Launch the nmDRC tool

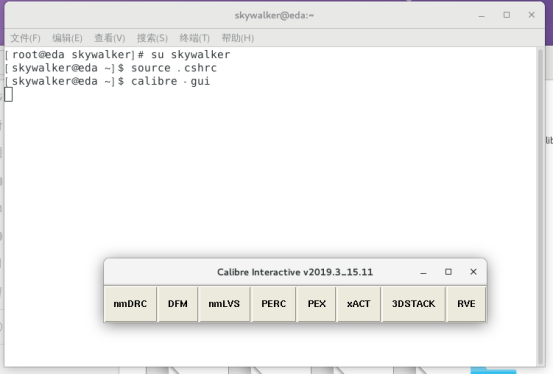pyautogui.click(x=130, y=304)
